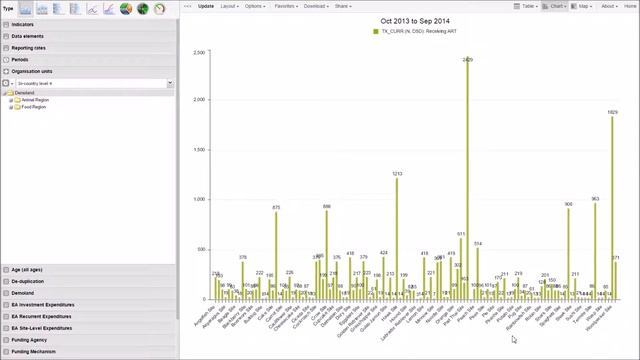Click the in-country level selection field

pyautogui.click(x=91, y=83)
